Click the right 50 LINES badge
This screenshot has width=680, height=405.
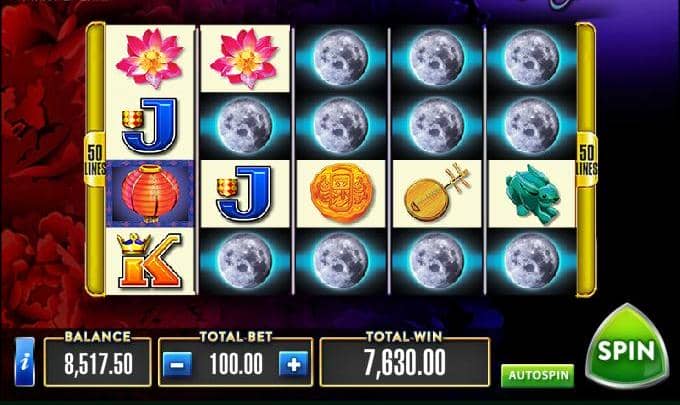586,160
